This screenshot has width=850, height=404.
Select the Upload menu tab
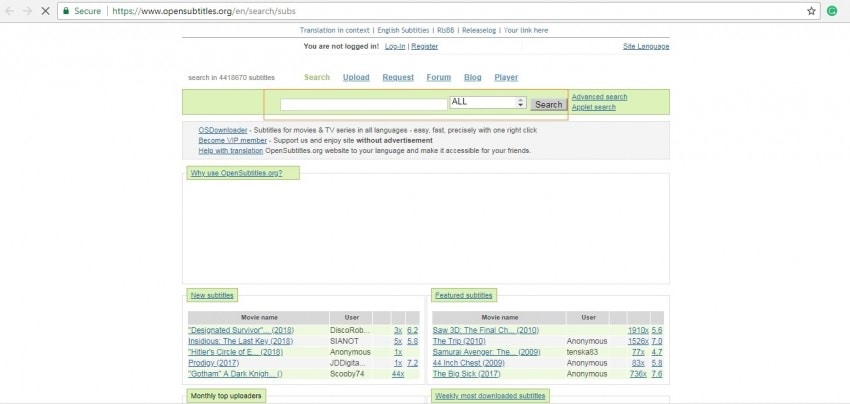(x=356, y=78)
